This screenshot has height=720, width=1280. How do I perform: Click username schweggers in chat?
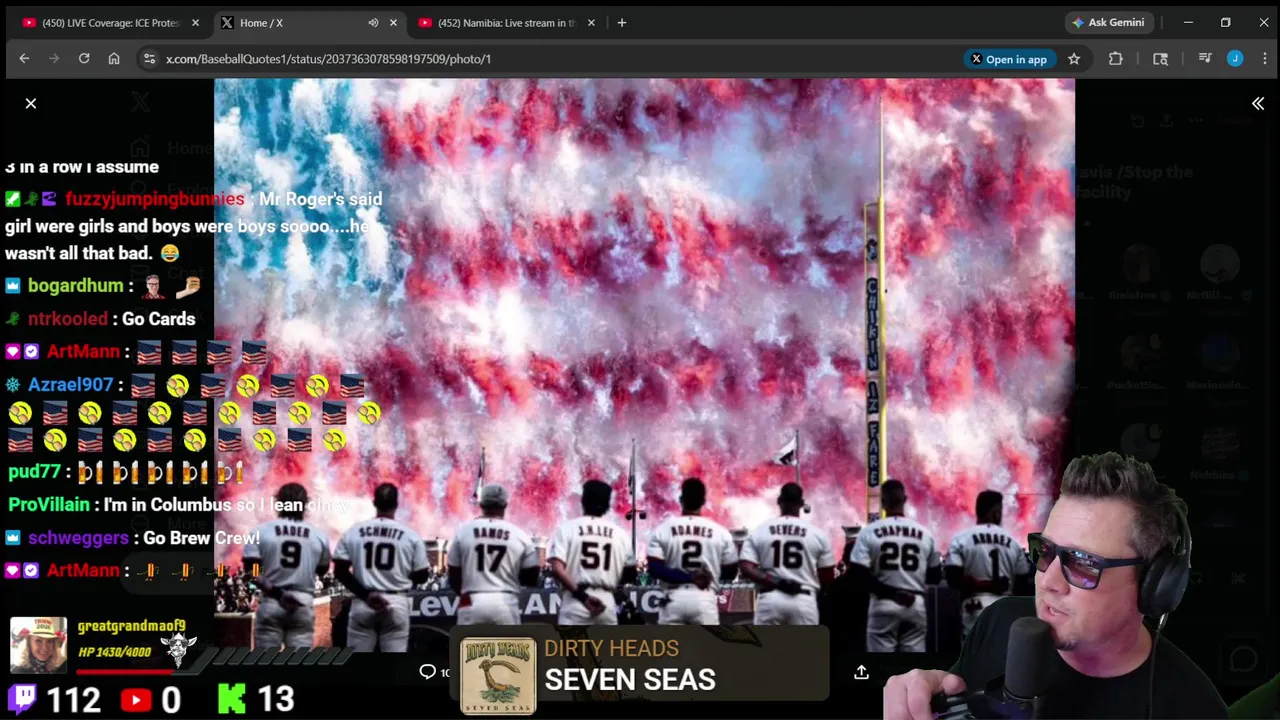[x=78, y=538]
